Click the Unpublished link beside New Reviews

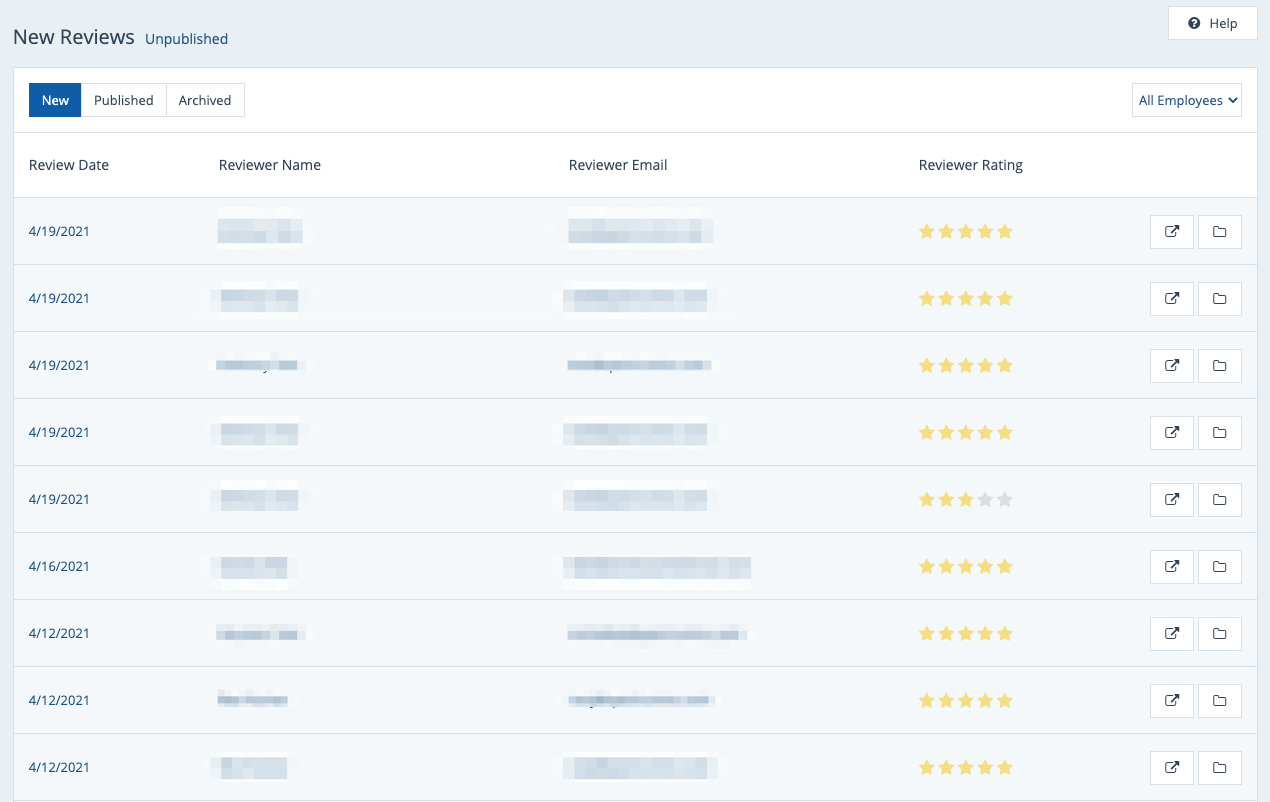(186, 39)
